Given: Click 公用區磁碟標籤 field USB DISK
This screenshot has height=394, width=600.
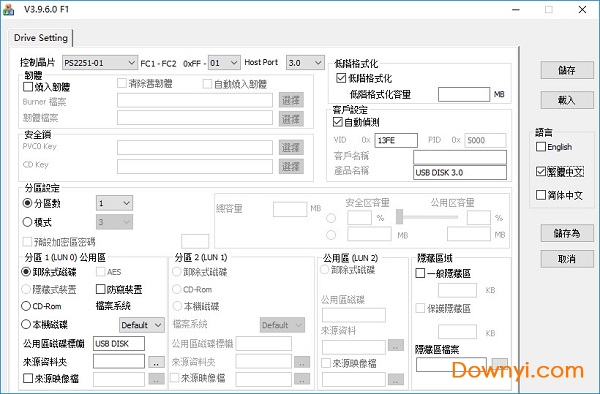Looking at the screenshot, I should tap(119, 344).
